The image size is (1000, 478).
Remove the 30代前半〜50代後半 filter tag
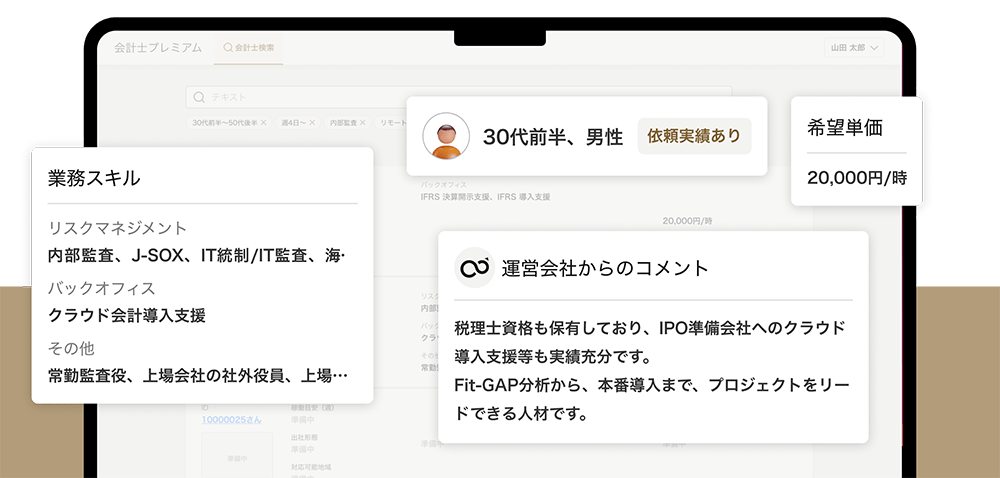click(x=264, y=122)
